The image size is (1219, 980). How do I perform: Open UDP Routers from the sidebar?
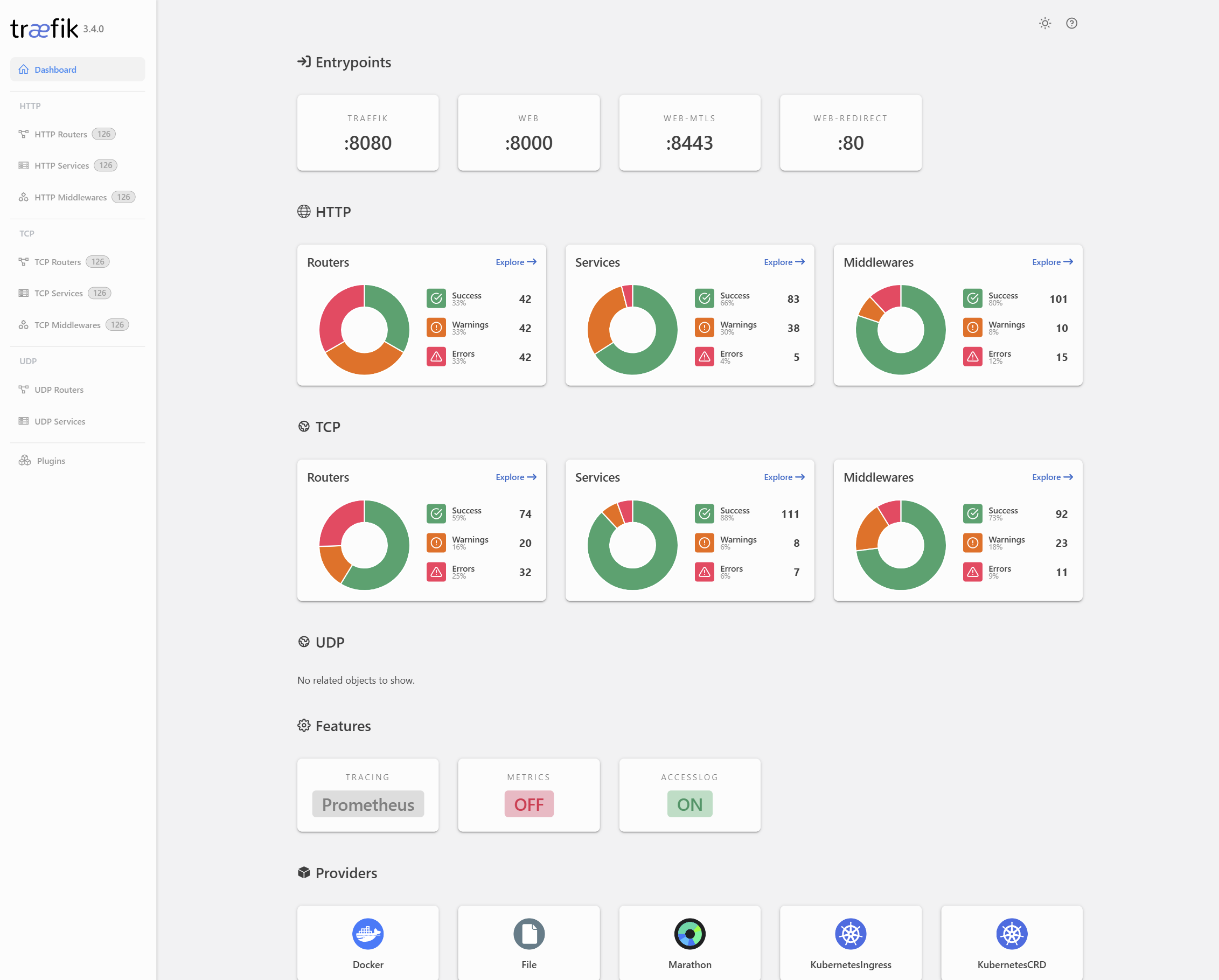coord(58,389)
